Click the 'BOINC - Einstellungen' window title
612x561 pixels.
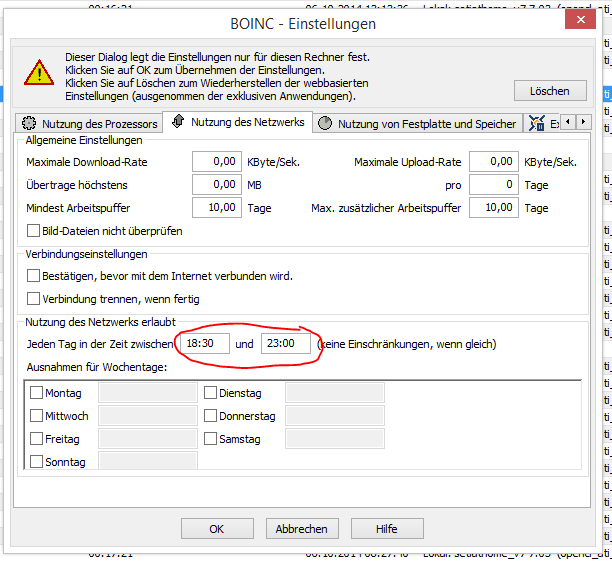(303, 24)
